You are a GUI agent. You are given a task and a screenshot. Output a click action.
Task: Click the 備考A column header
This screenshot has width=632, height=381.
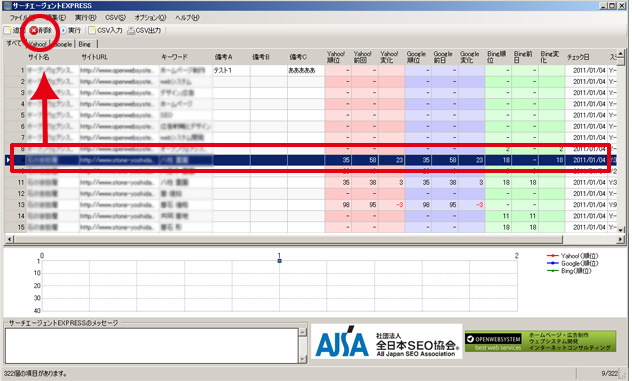pyautogui.click(x=231, y=57)
